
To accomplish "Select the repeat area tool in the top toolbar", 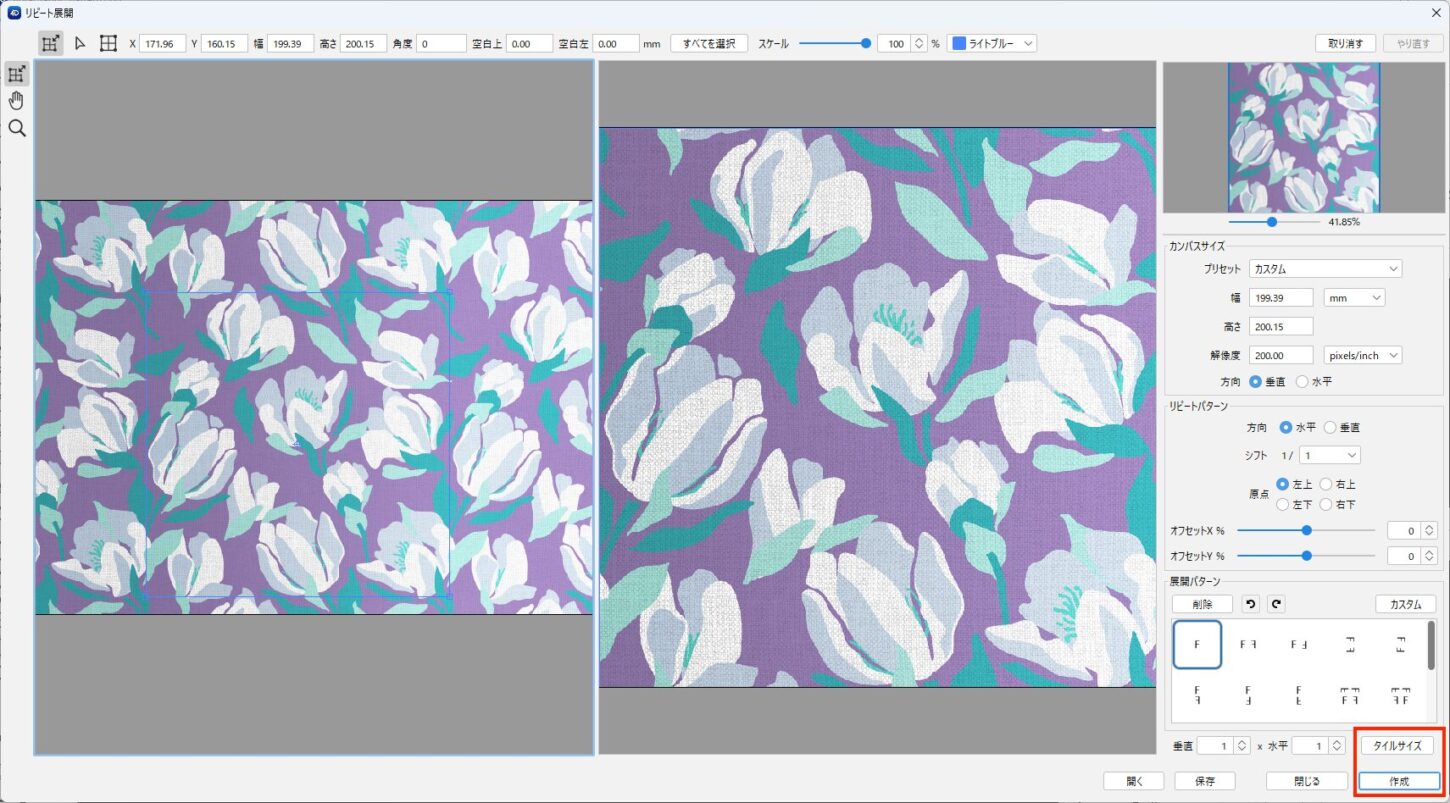I will (50, 44).
